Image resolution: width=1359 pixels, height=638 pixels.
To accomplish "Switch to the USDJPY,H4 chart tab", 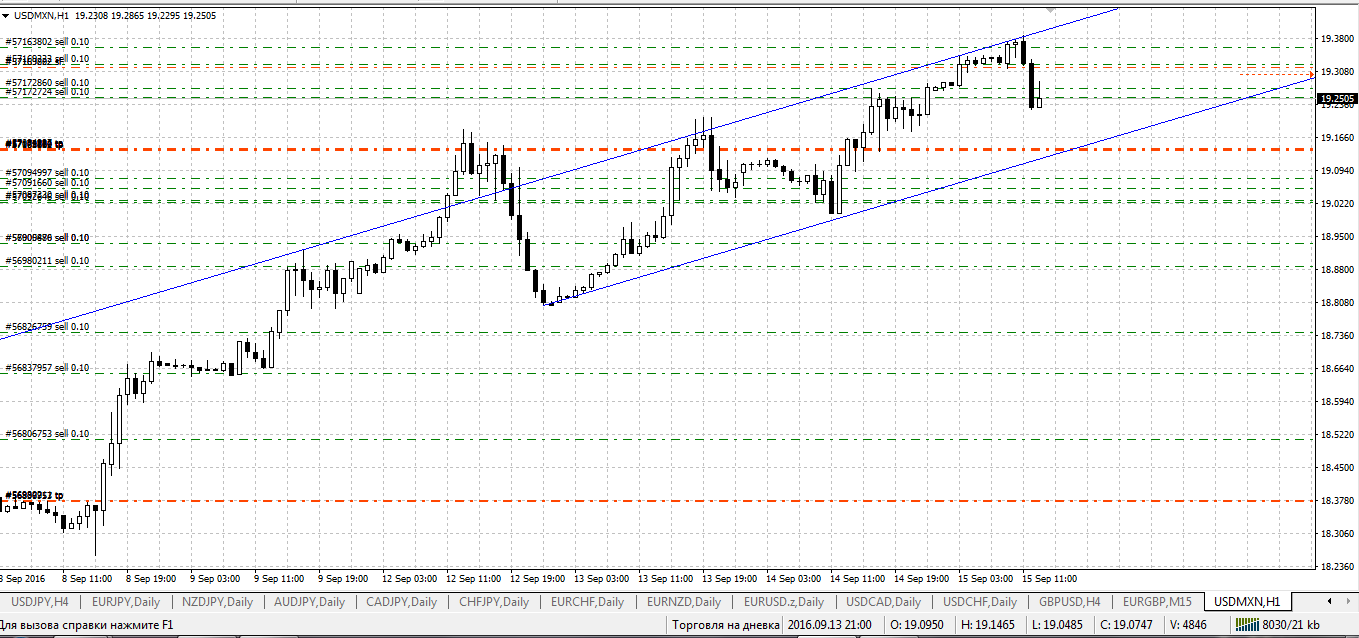I will click(x=40, y=602).
